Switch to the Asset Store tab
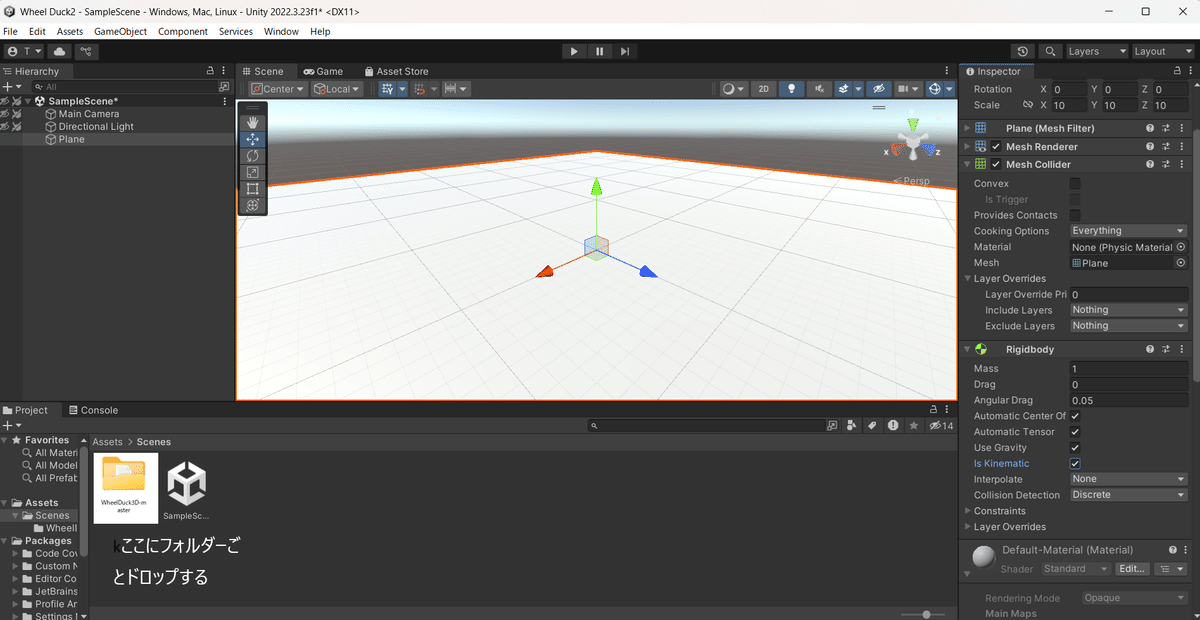The width and height of the screenshot is (1200, 620). tap(396, 71)
